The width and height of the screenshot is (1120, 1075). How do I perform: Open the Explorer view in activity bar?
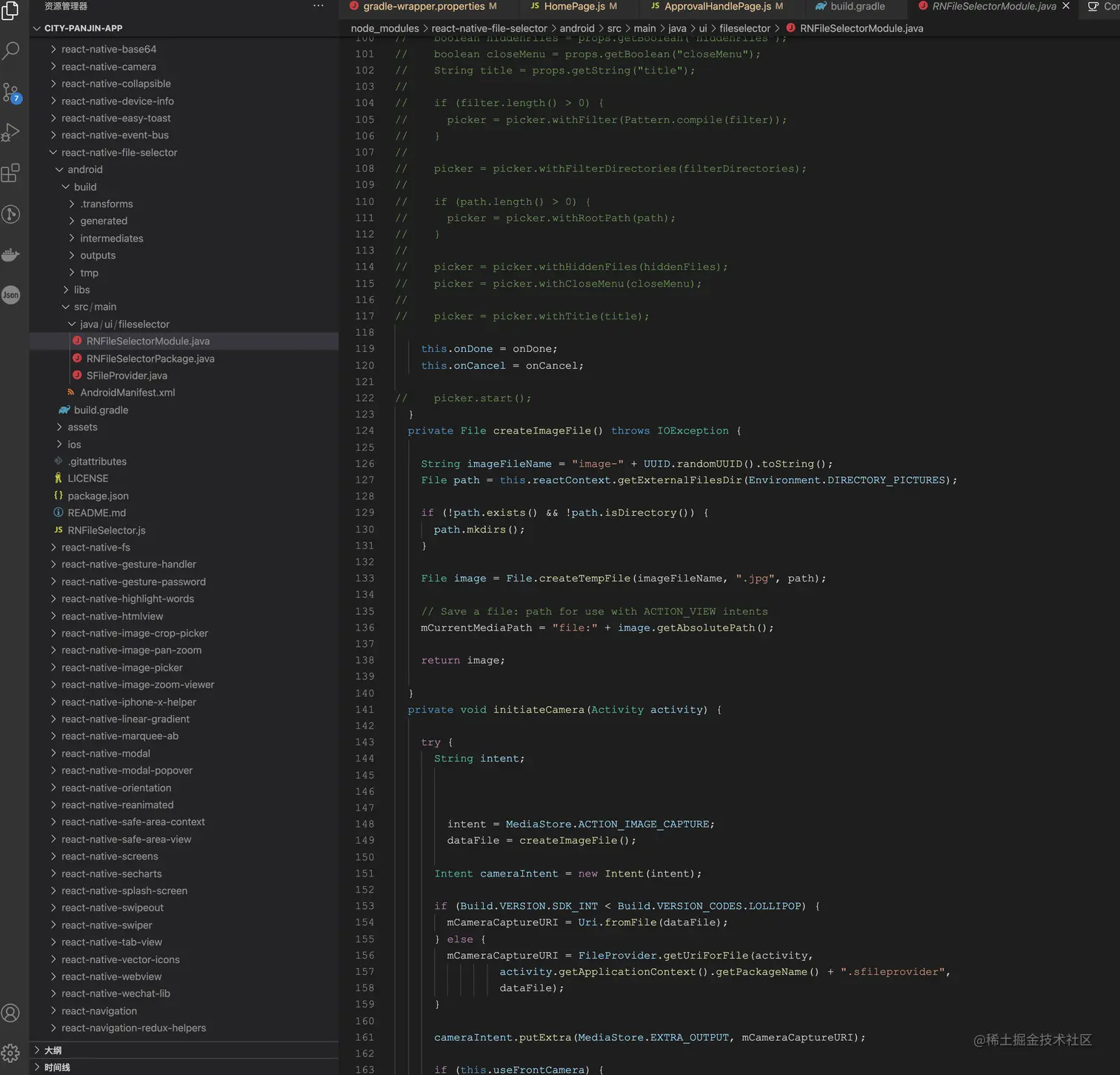pos(10,10)
